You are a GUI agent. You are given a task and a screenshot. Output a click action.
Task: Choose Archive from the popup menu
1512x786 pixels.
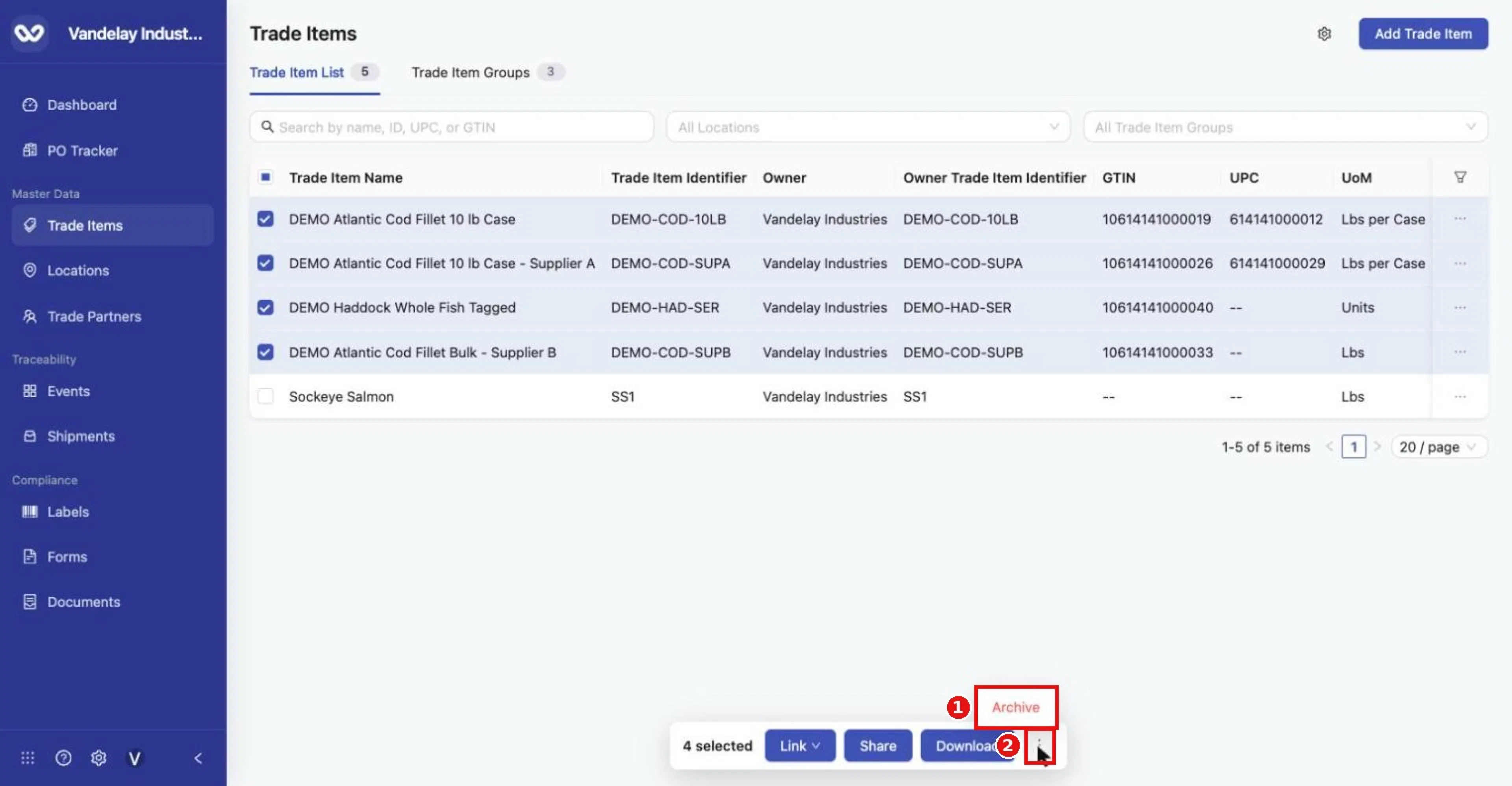[x=1015, y=707]
